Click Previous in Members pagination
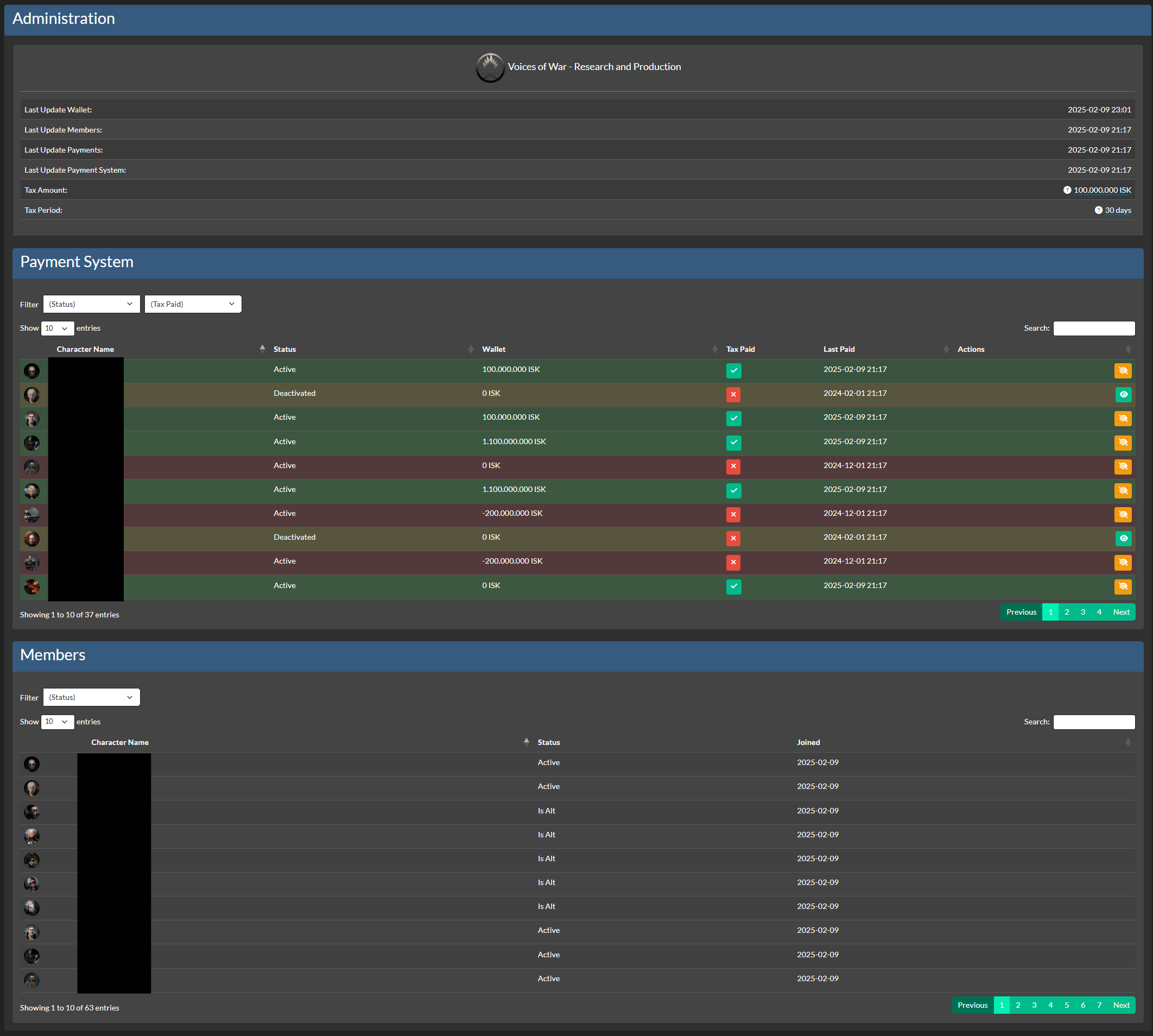Screen dimensions: 1153x1036 point(972,1005)
